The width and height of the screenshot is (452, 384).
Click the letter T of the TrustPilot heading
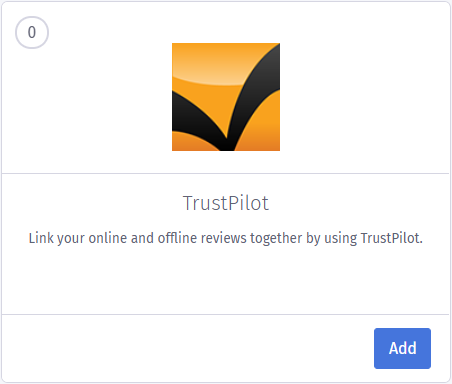188,203
